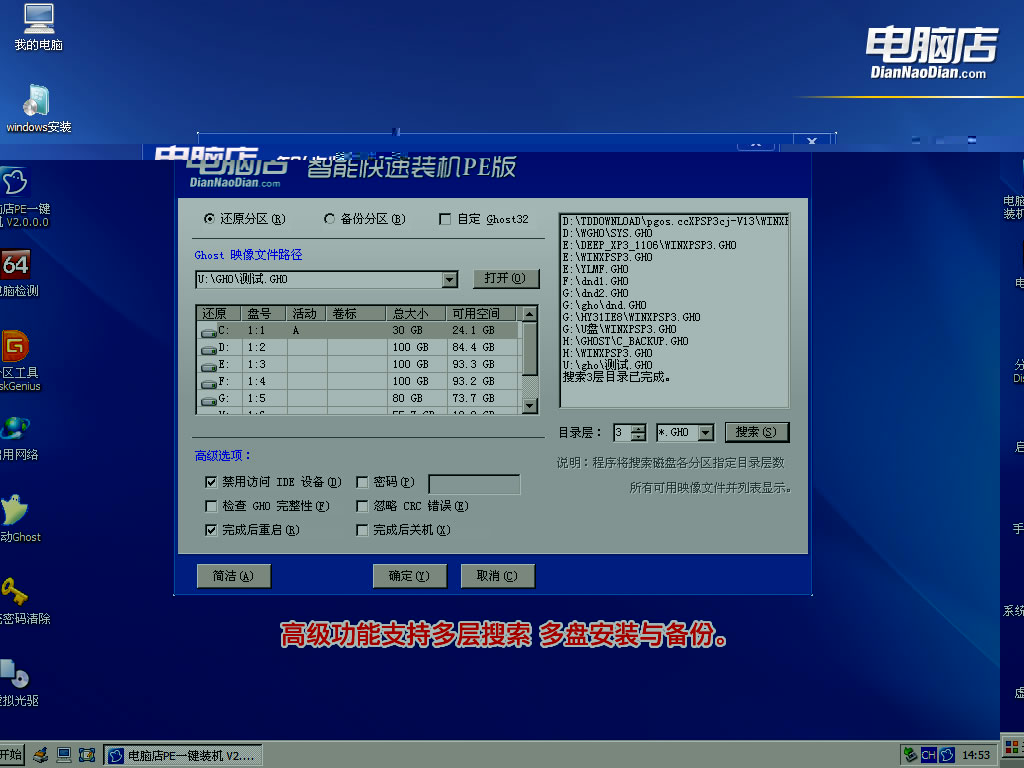Select G:\dnd2.GHO in the results list
The image size is (1024, 768).
[x=595, y=293]
